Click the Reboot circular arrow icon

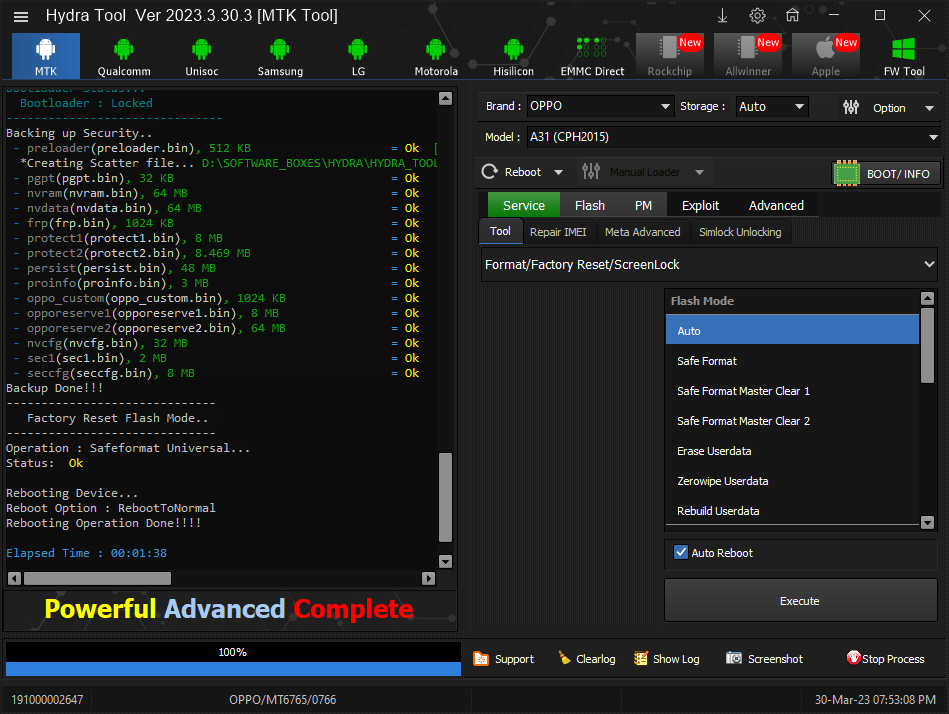490,172
